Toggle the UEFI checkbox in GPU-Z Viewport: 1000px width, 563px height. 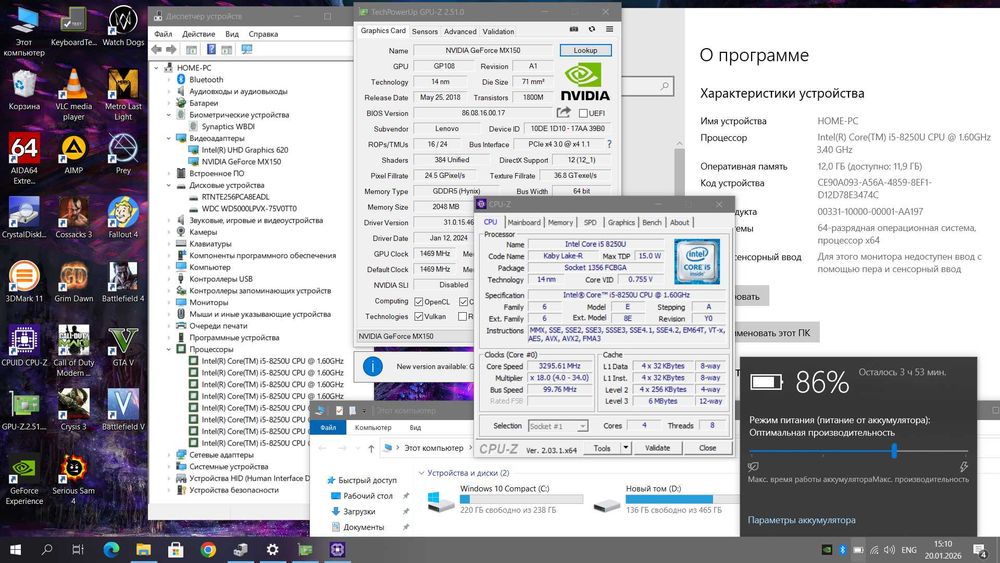coord(583,113)
